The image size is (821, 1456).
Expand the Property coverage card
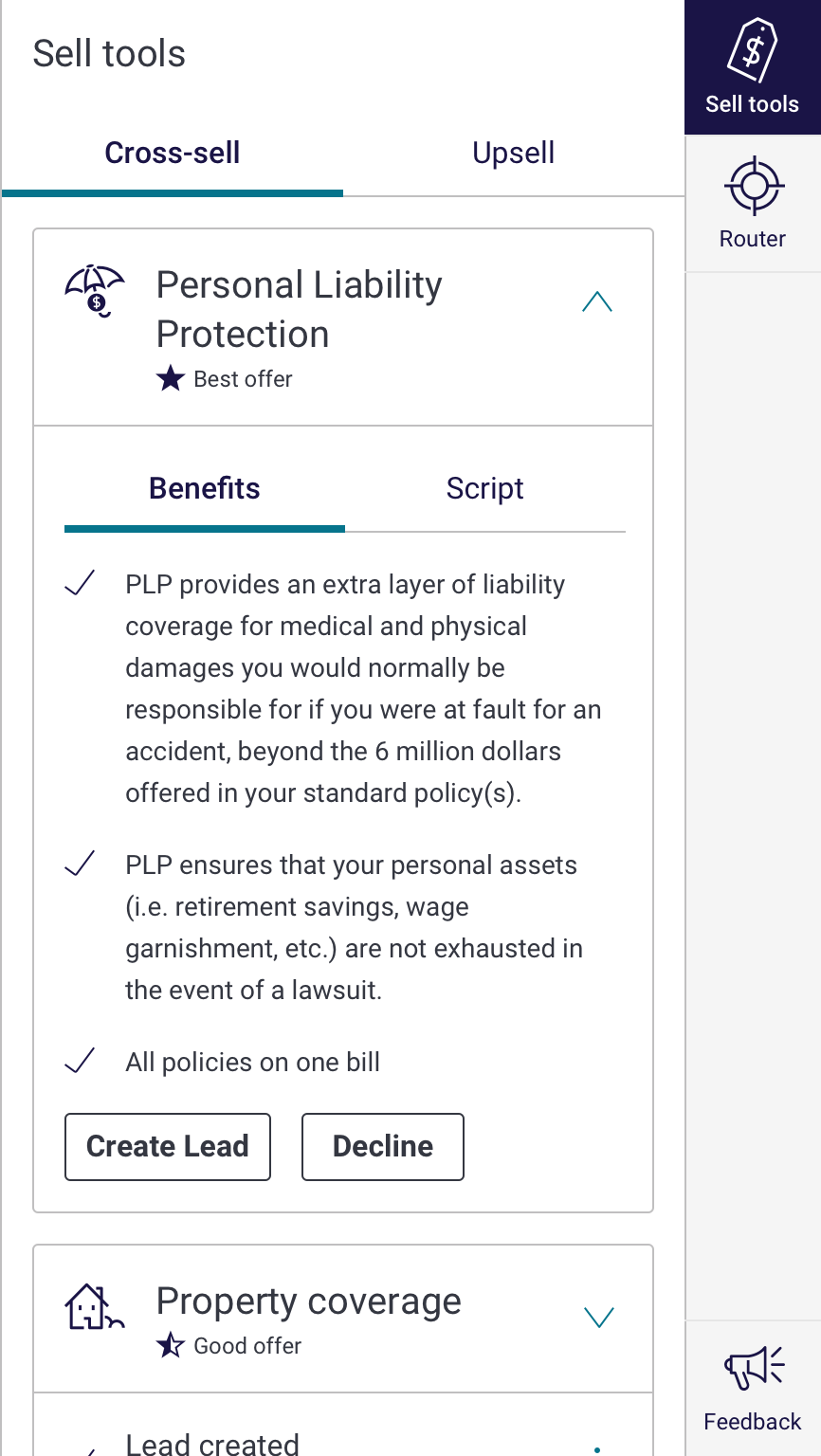599,1317
